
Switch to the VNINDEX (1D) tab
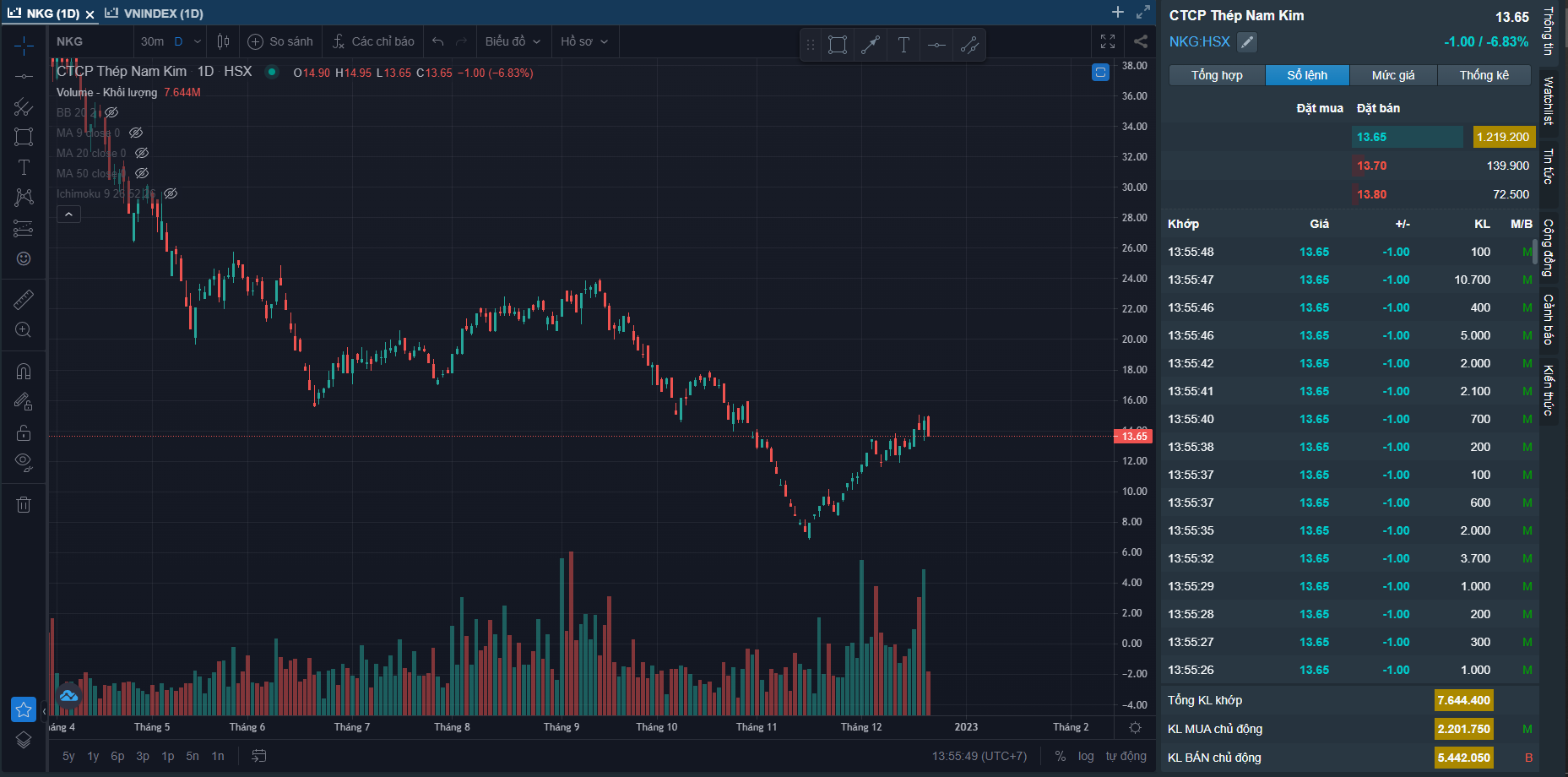(155, 14)
